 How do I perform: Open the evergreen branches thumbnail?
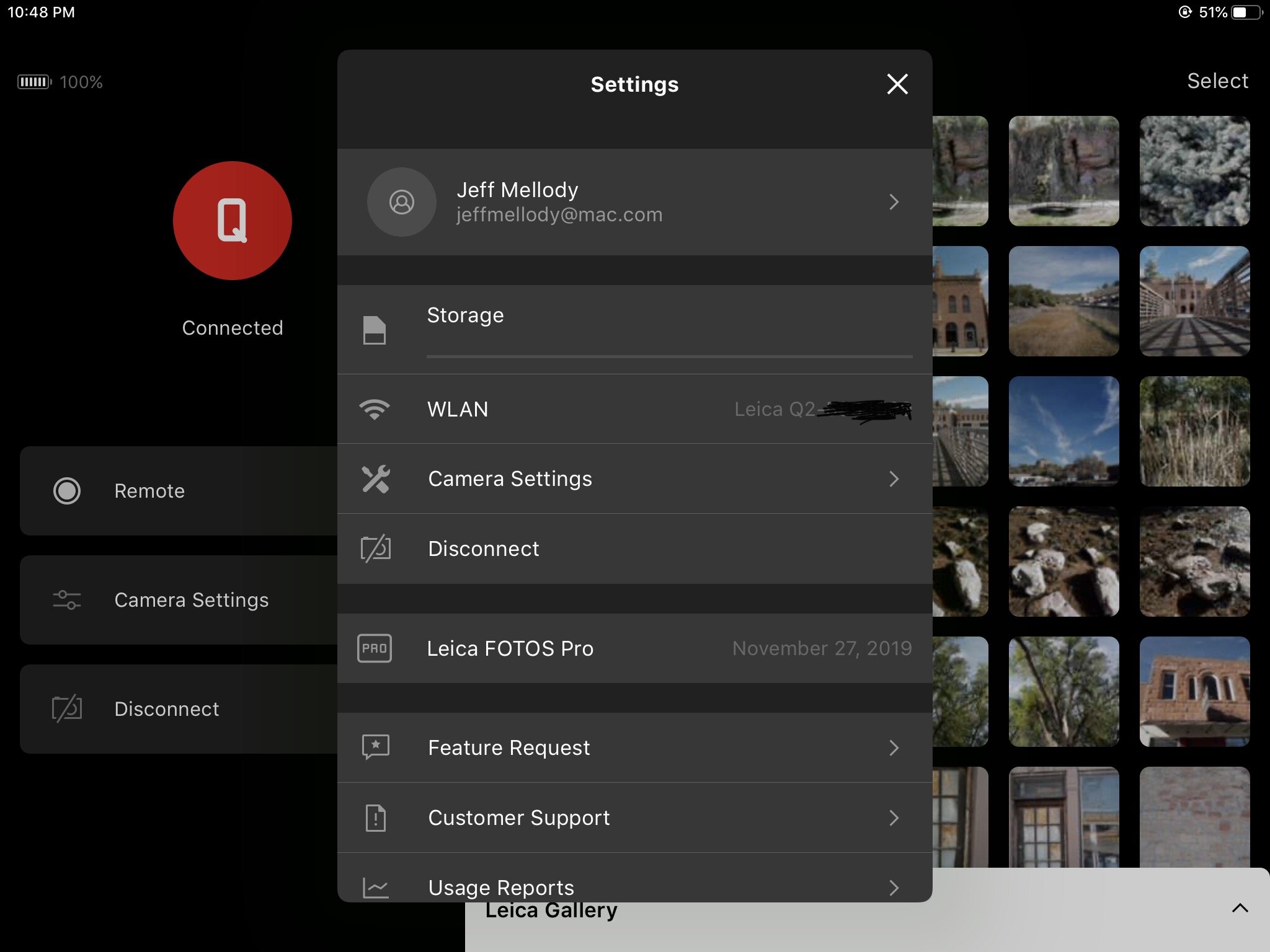(x=1194, y=171)
